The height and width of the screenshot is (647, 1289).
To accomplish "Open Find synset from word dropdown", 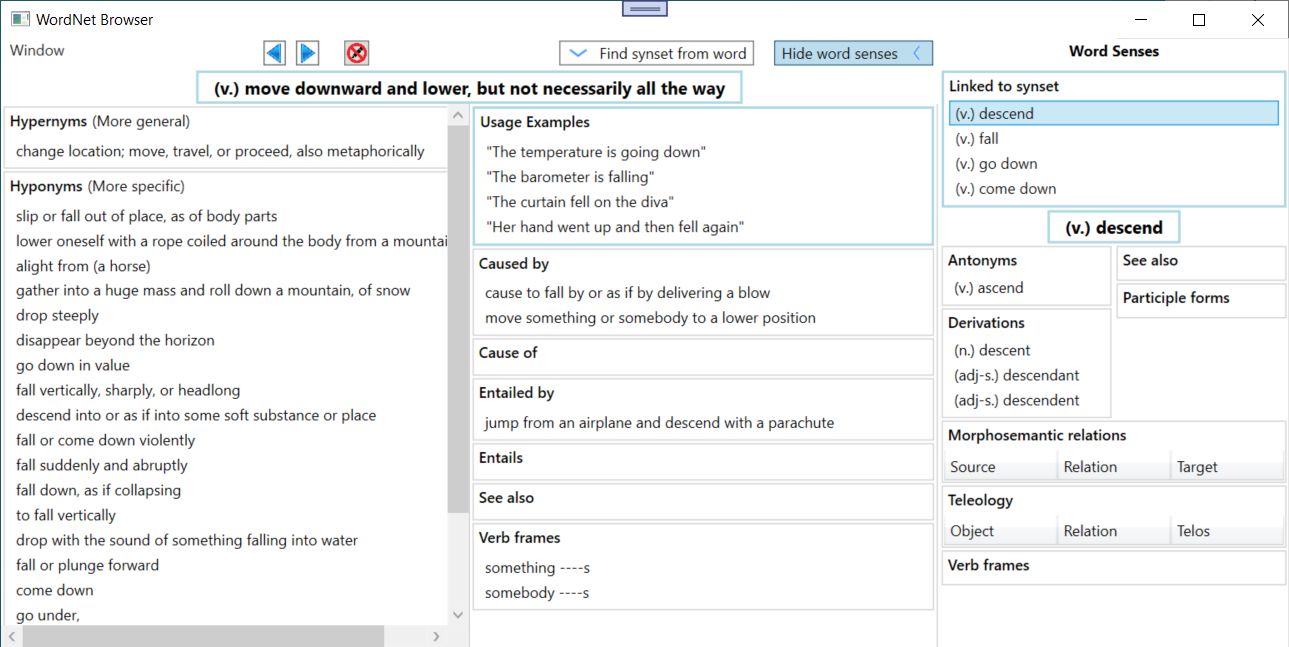I will click(x=655, y=54).
